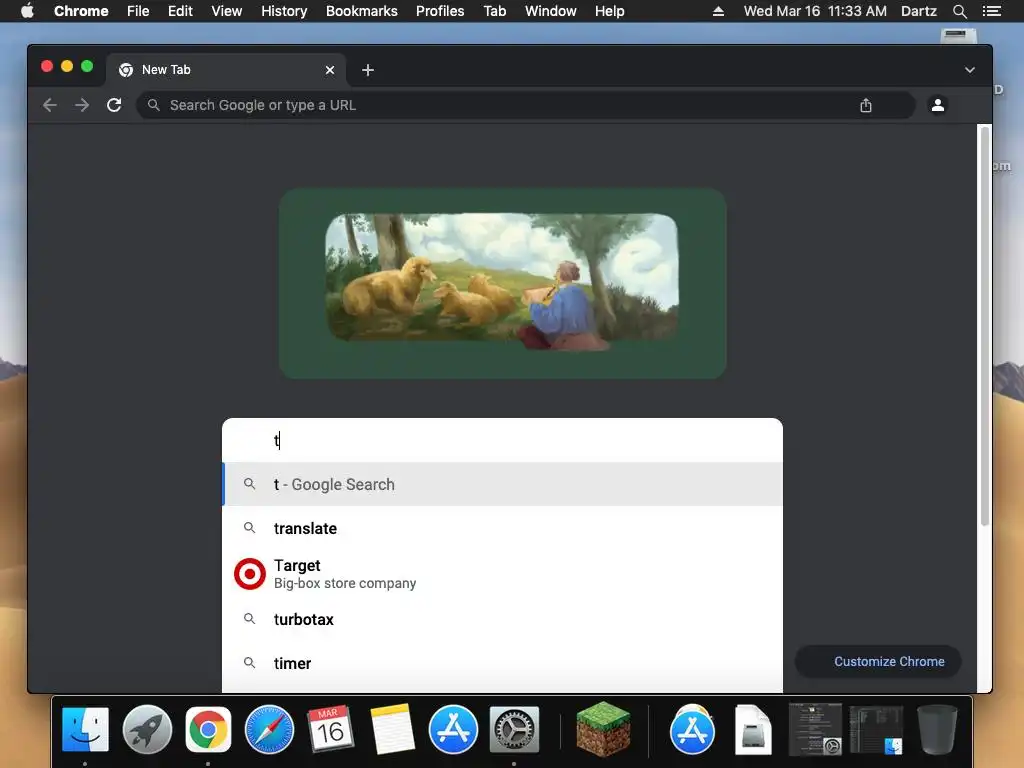Open the Chrome menu in menu bar
This screenshot has height=768, width=1024.
[x=81, y=11]
